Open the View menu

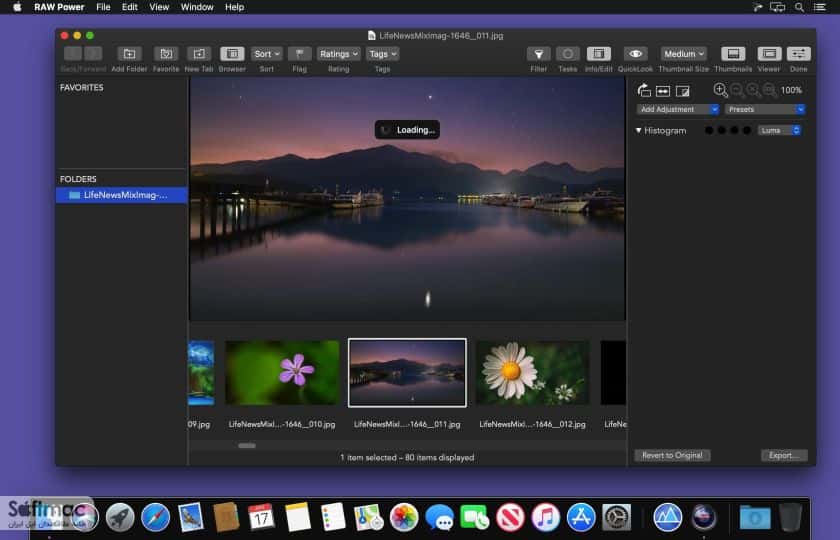point(159,7)
